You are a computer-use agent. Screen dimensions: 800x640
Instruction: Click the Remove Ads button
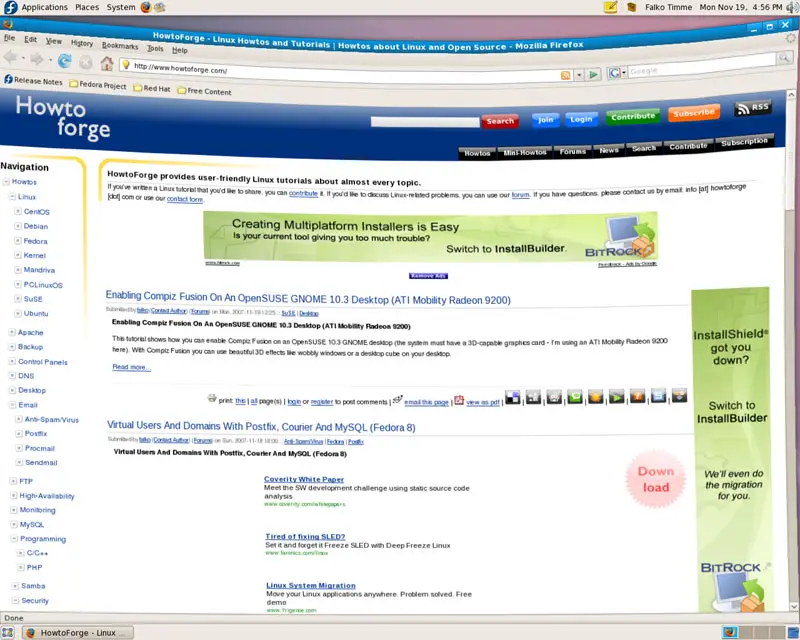(428, 276)
